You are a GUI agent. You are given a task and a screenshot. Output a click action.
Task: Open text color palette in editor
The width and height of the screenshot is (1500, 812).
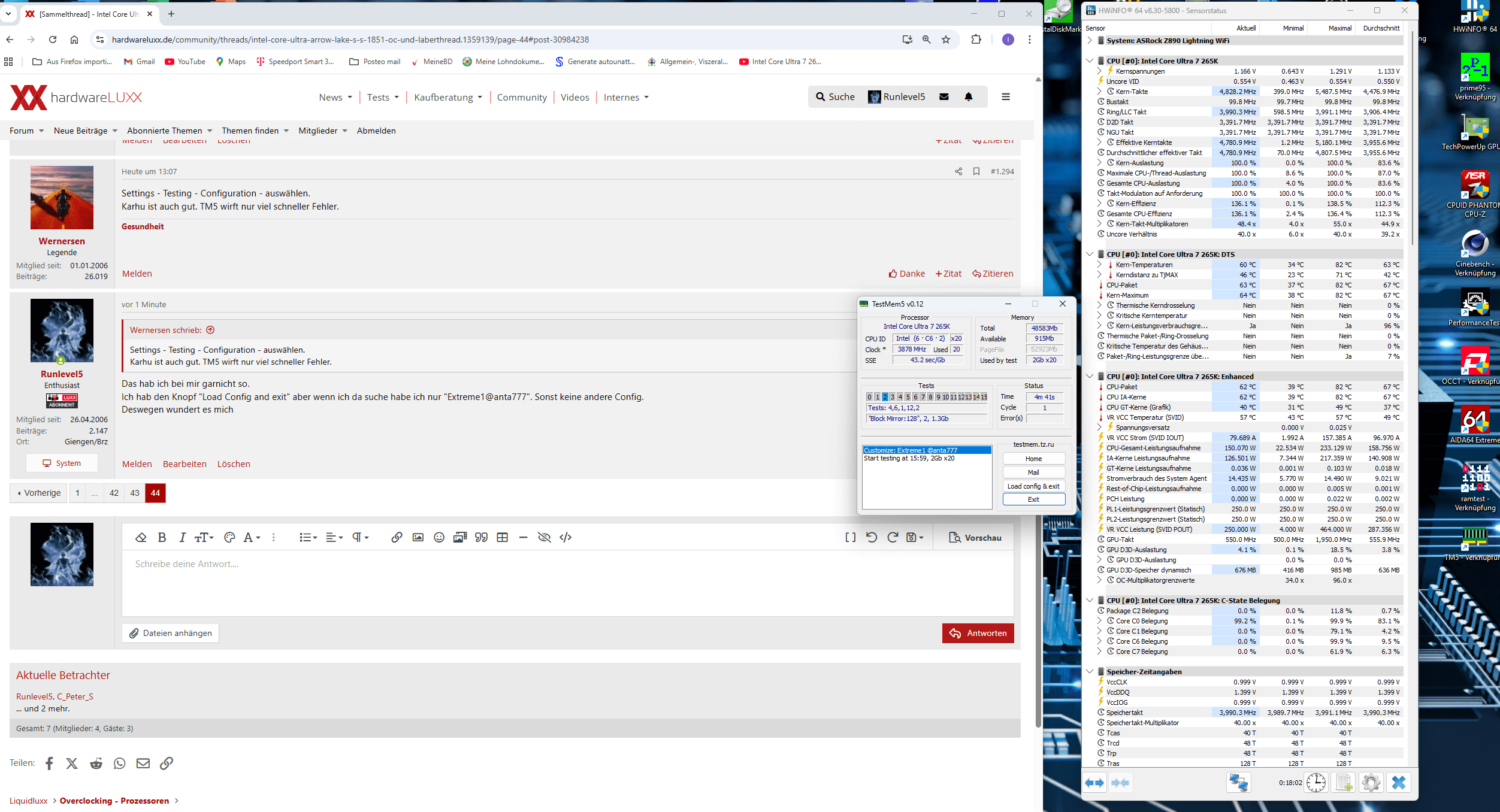(229, 537)
